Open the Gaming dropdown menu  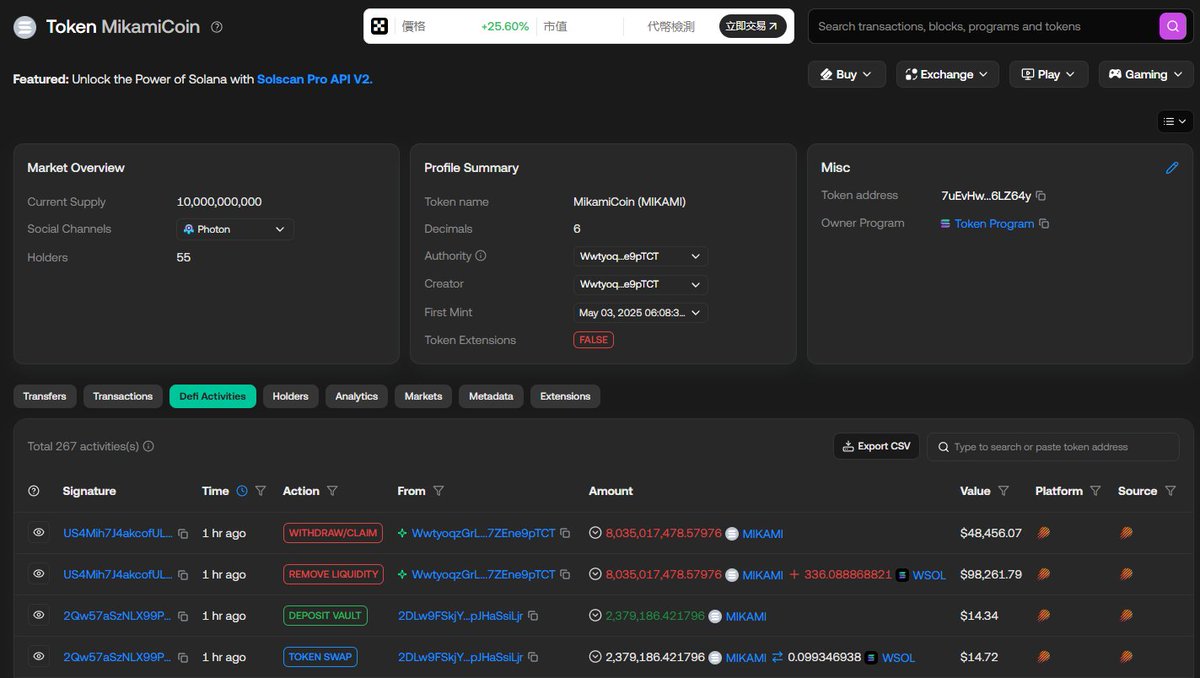tap(1146, 74)
